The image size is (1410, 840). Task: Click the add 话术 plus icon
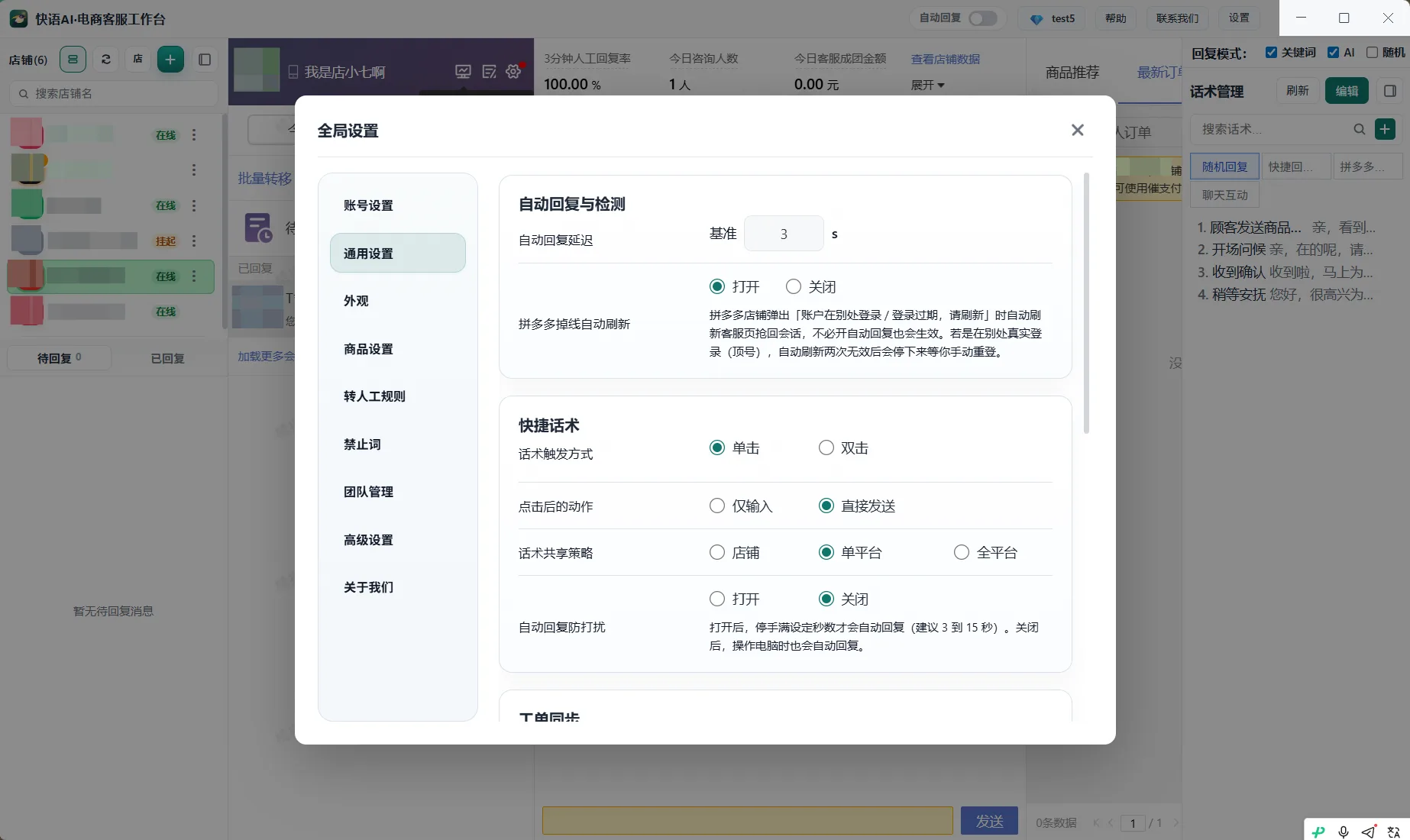(1385, 129)
